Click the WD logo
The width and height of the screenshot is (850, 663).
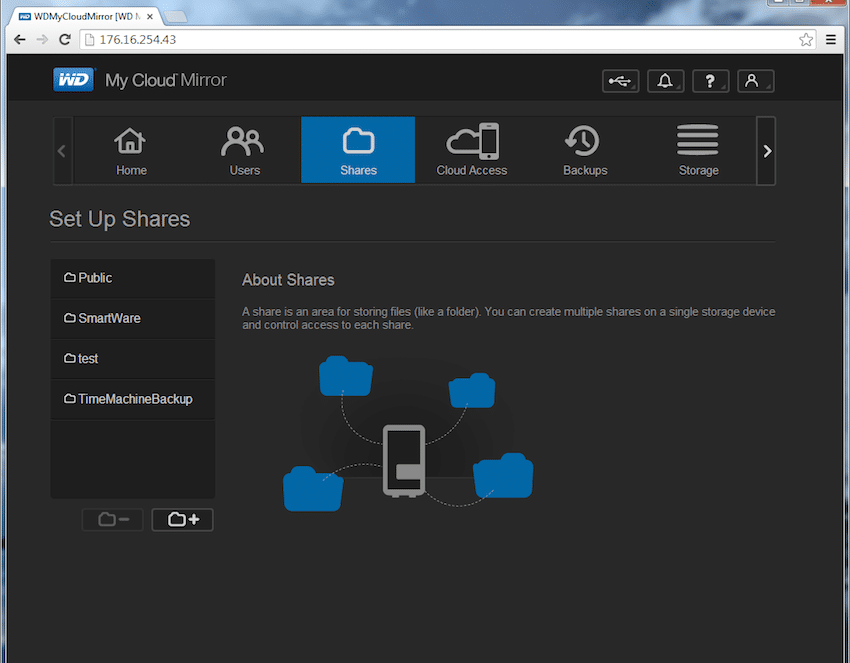pyautogui.click(x=74, y=80)
